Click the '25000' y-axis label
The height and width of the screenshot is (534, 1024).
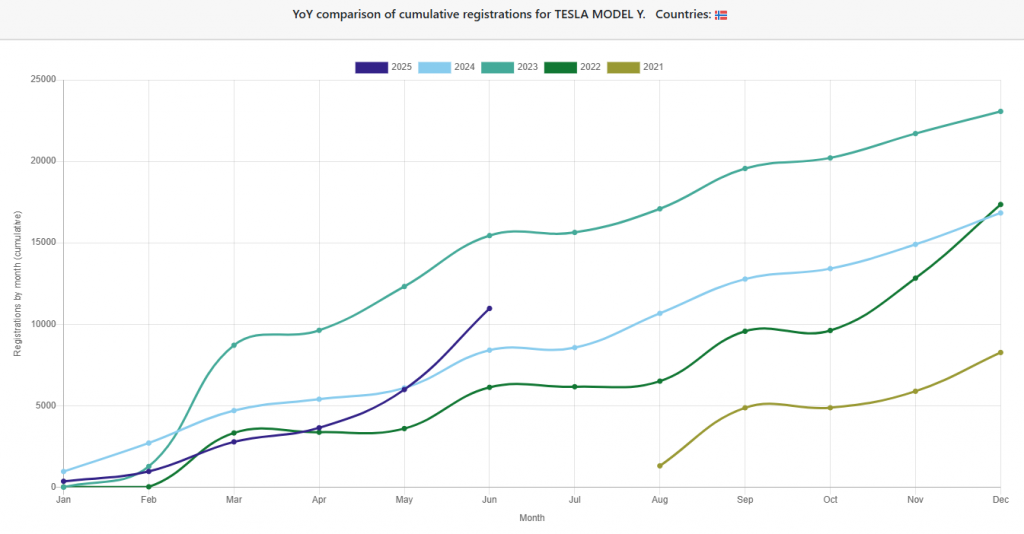pyautogui.click(x=43, y=80)
